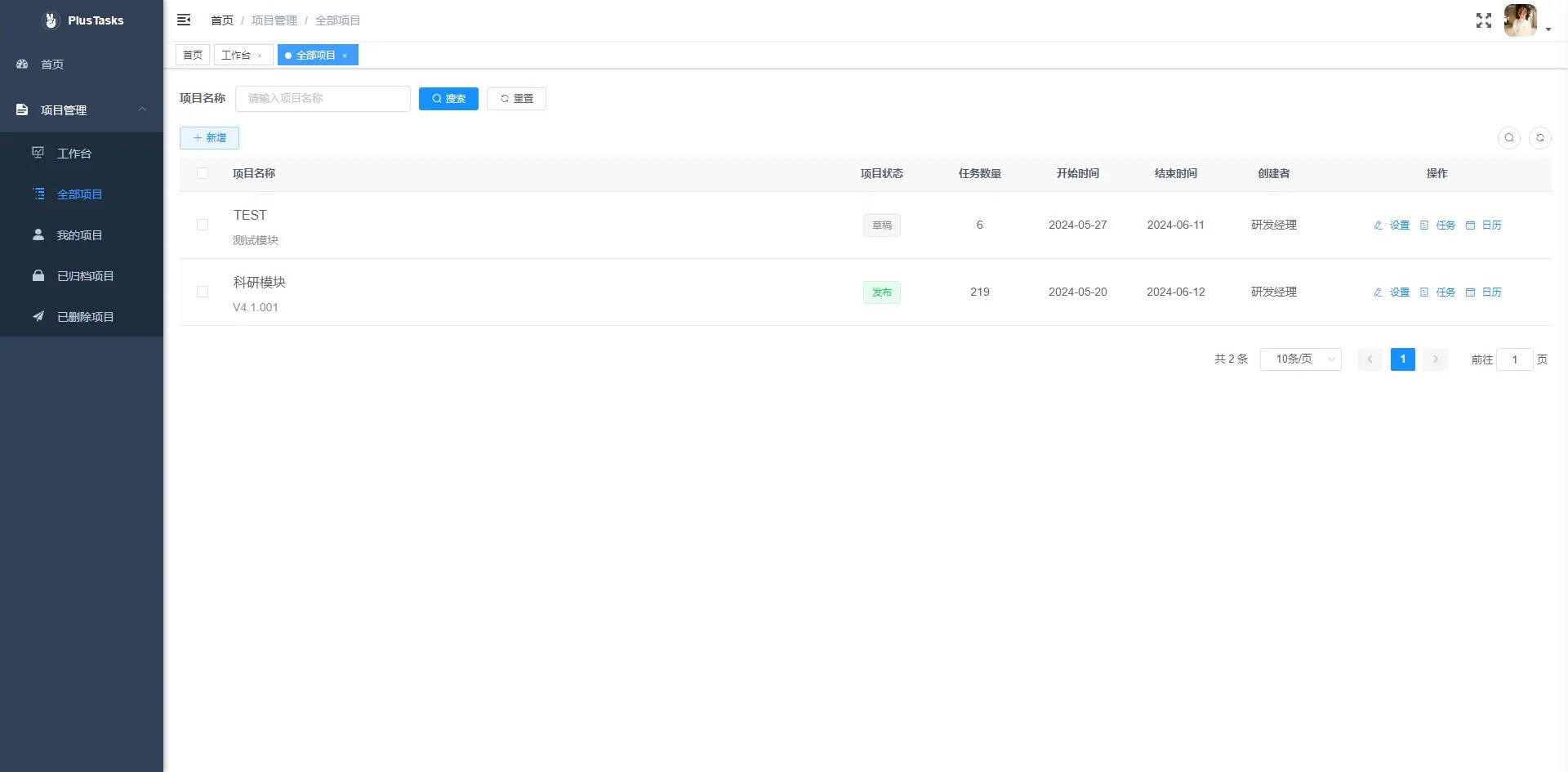The image size is (1568, 772).
Task: Close the 全部项目 tab
Action: [x=345, y=56]
